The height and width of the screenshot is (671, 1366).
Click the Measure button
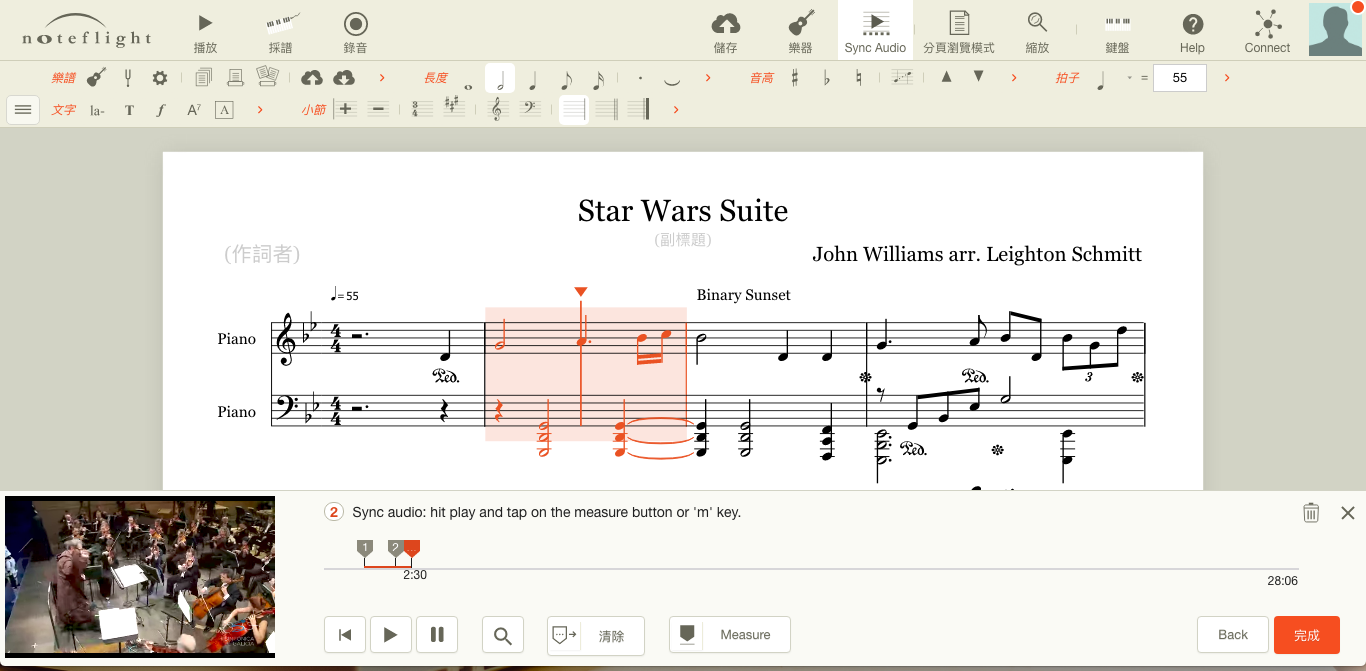point(730,635)
